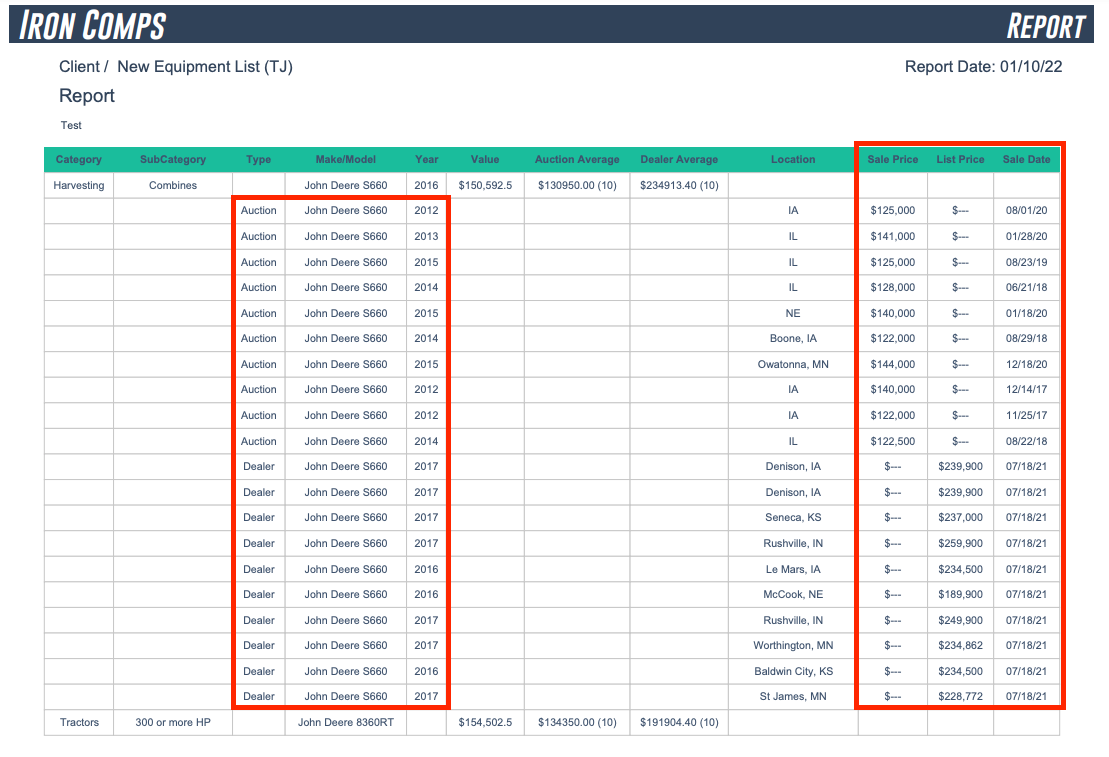Click the sale date 08/22/18

(1026, 441)
